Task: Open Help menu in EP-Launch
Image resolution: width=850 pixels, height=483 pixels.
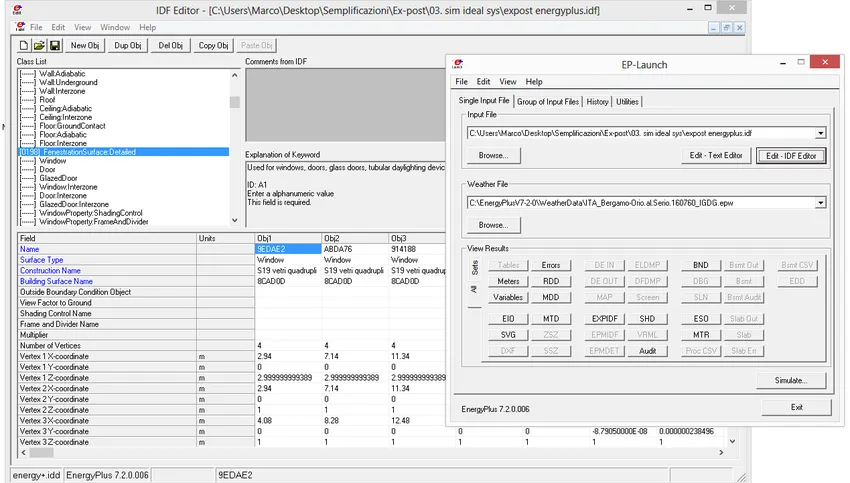Action: 533,82
